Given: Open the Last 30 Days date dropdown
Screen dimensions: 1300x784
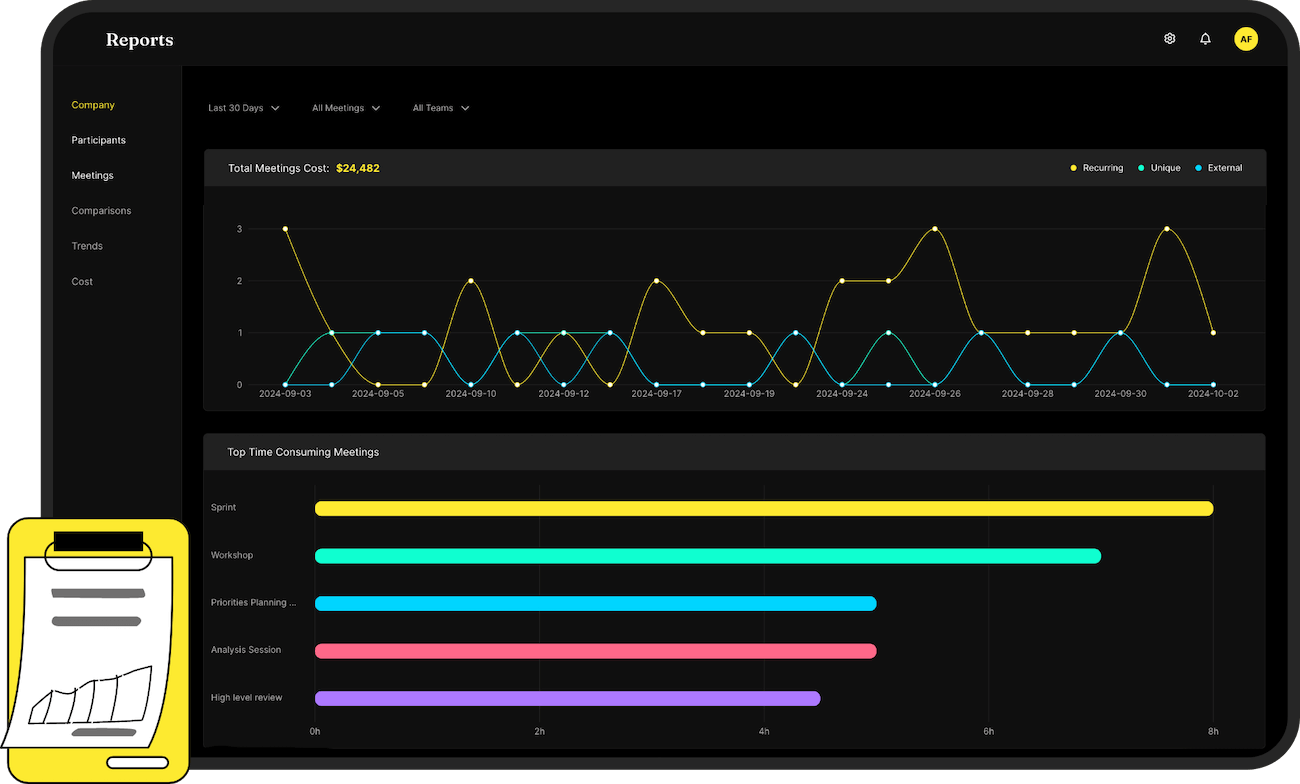Looking at the screenshot, I should [243, 108].
